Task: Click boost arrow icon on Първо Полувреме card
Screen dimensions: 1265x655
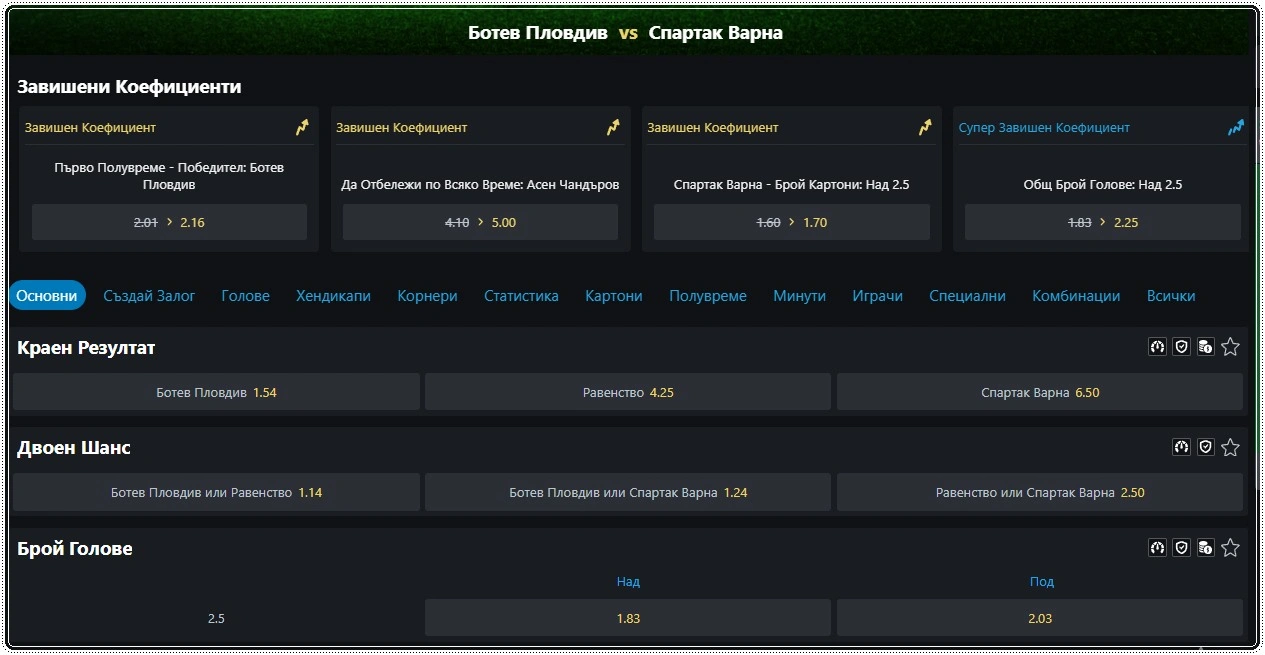Action: 302,127
